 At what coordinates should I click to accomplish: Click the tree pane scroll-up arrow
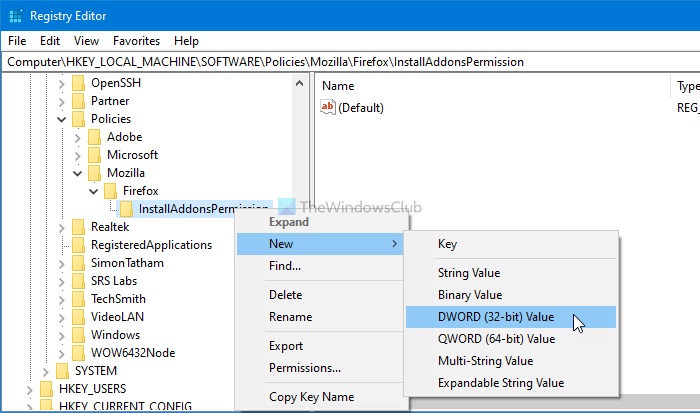(x=300, y=83)
